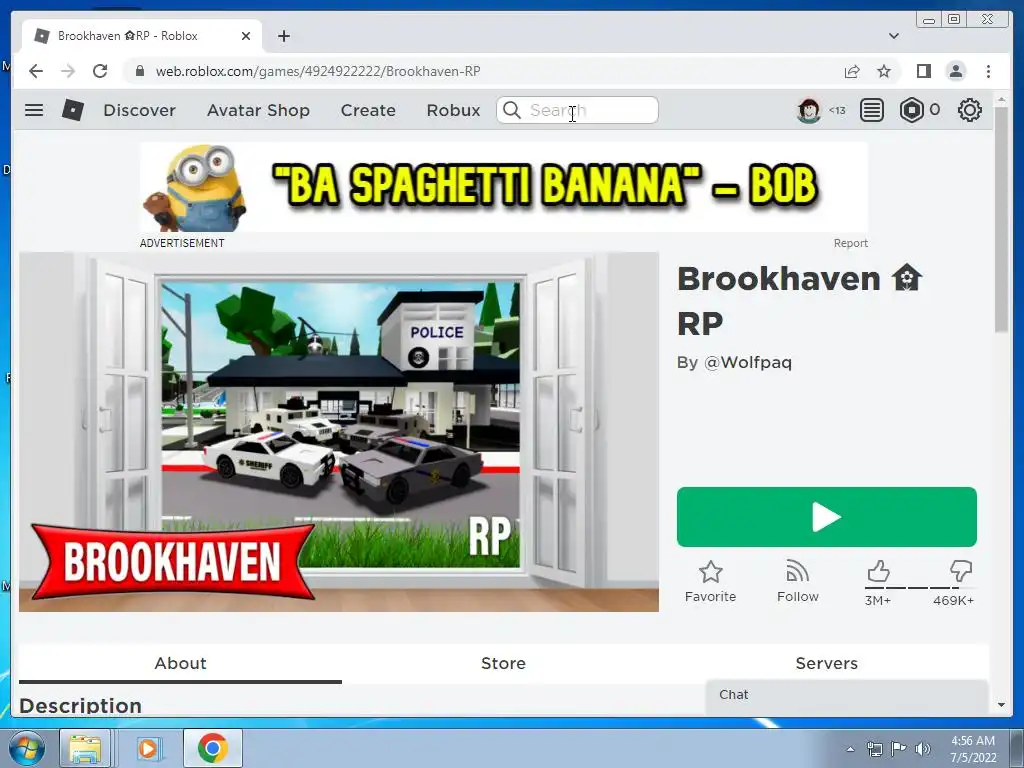Screen dimensions: 1024x768
Task: Open the avatar profile icon
Action: click(809, 110)
